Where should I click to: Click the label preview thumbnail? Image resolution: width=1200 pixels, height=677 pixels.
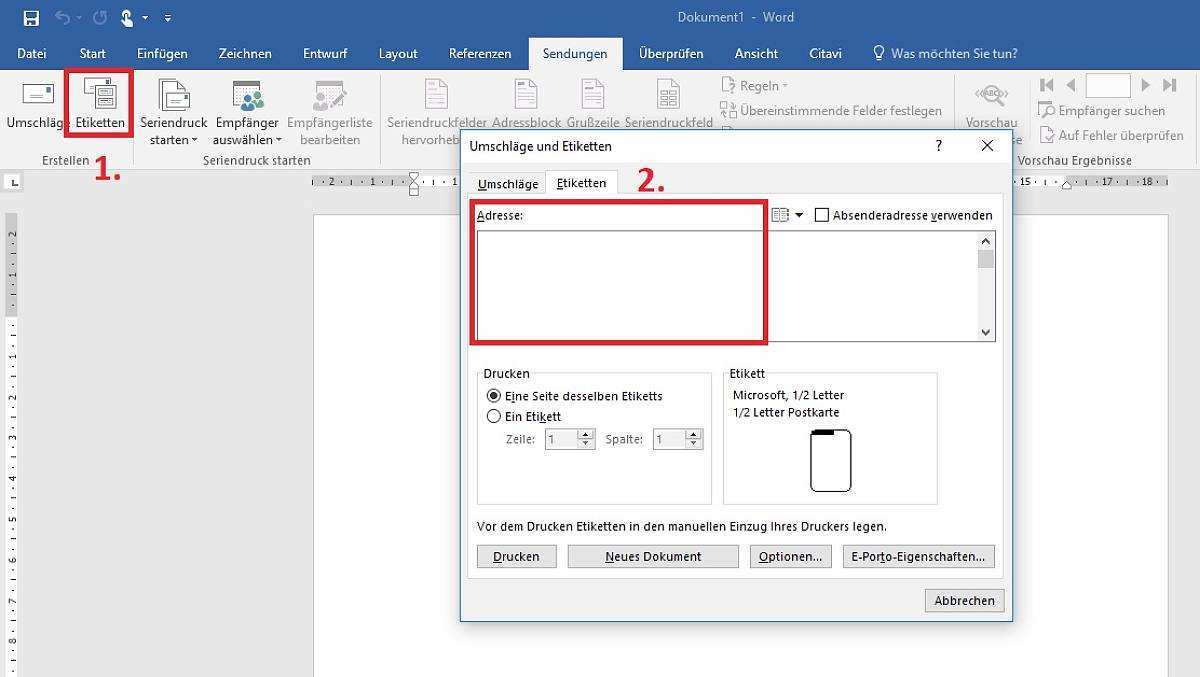coord(830,461)
